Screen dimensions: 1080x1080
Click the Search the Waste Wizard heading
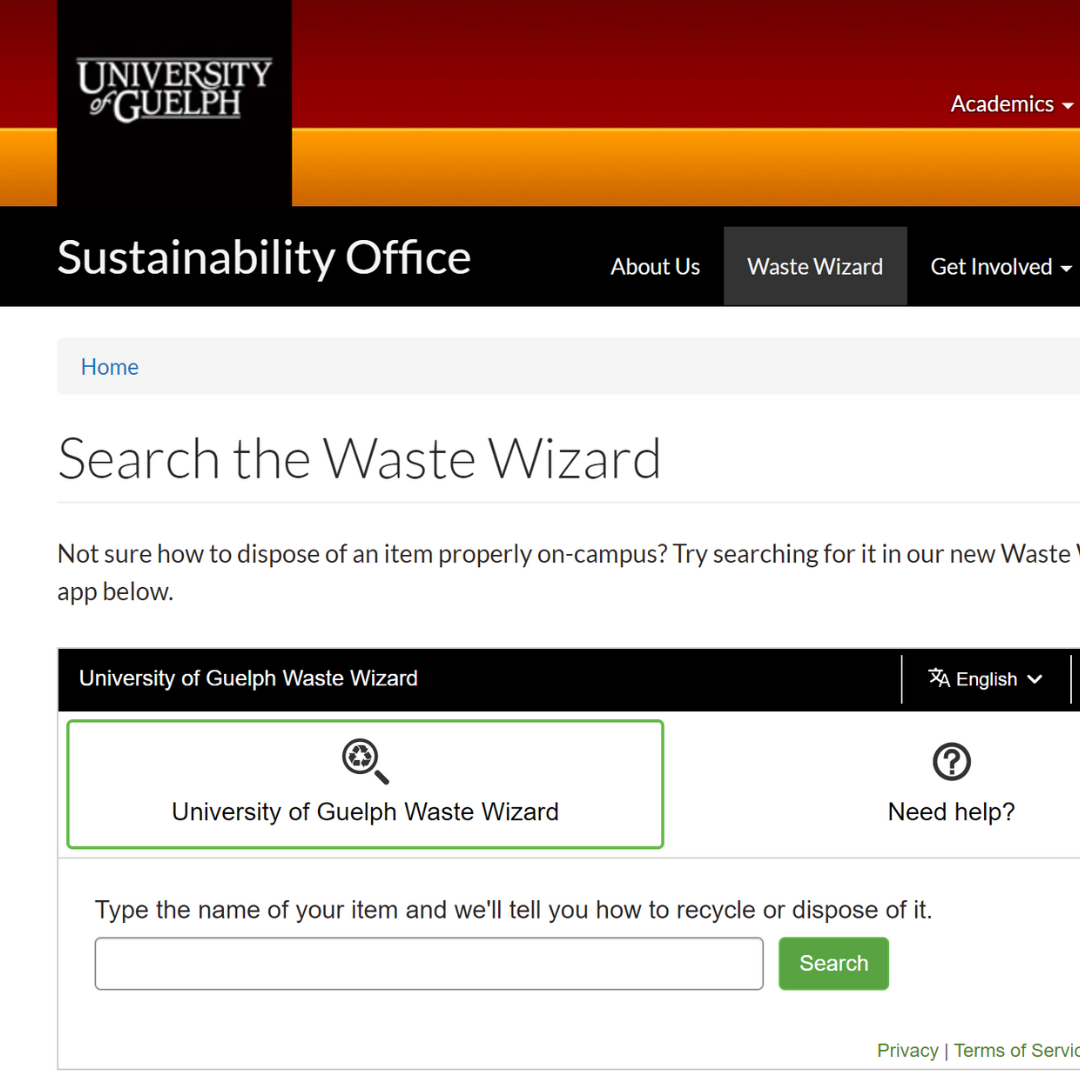pos(359,459)
